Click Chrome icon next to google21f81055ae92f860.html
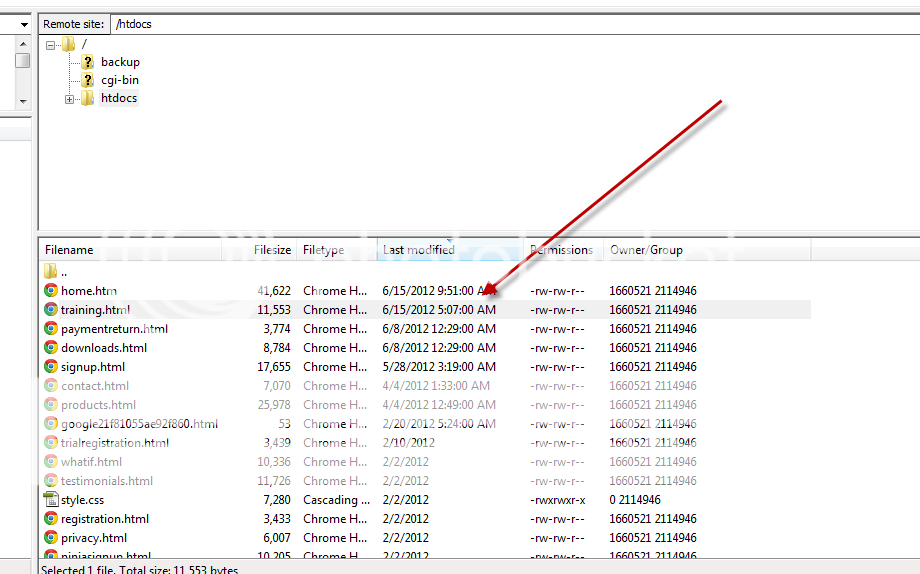Screen dimensions: 920x574 tap(51, 424)
